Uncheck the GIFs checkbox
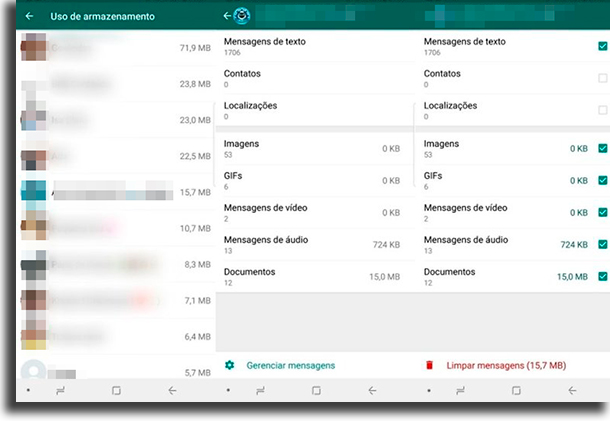This screenshot has height=421, width=610. pos(603,181)
